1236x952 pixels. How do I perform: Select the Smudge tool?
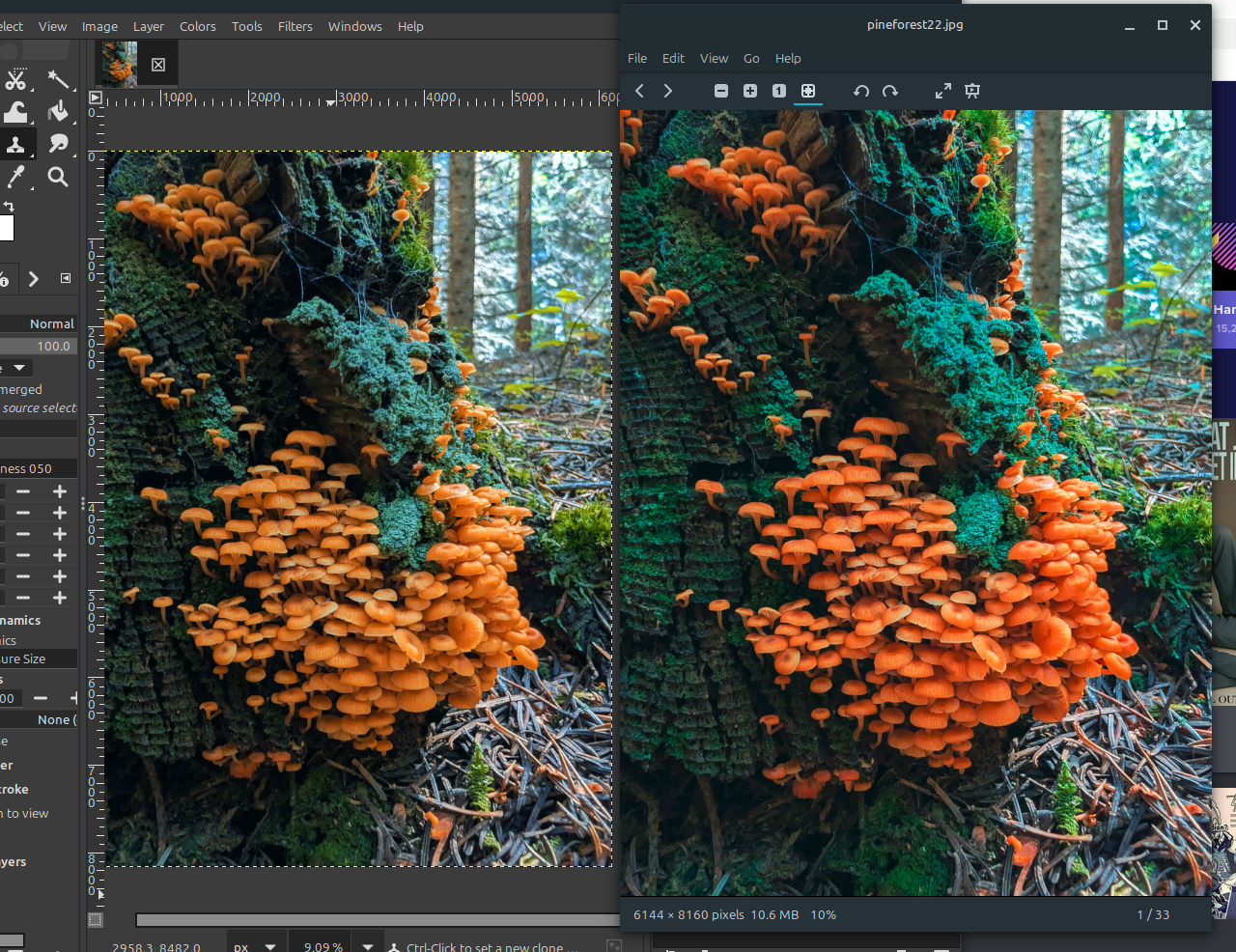coord(58,144)
